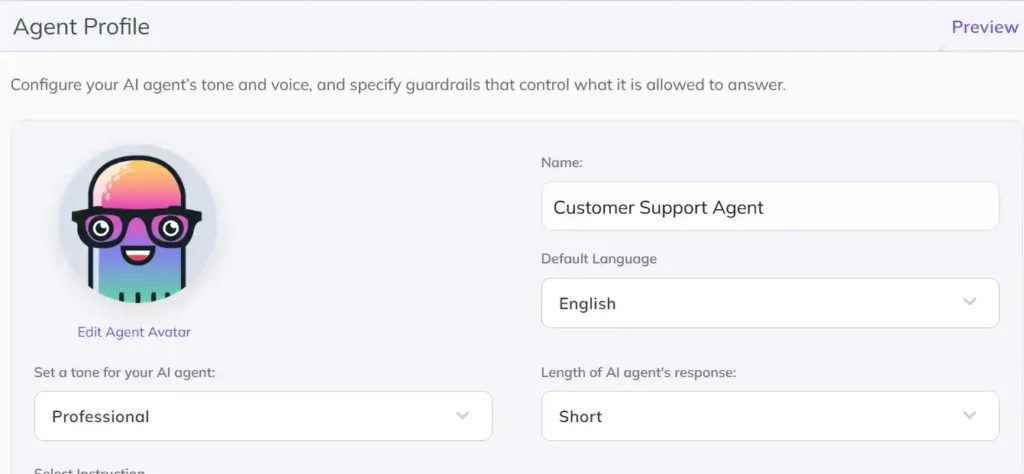1024x474 pixels.
Task: Open the agent tone dropdown
Action: (263, 416)
